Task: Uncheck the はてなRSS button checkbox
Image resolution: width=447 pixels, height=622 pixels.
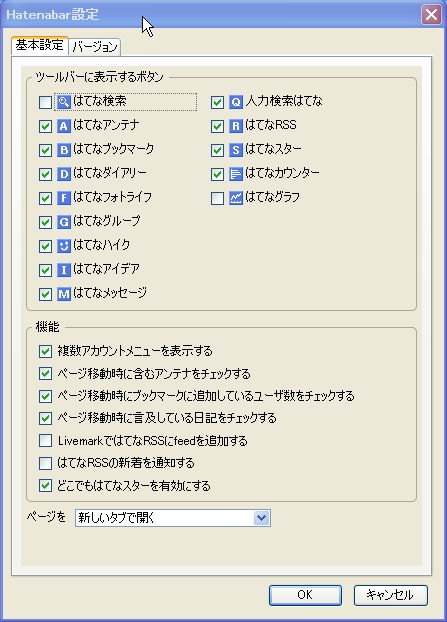Action: (x=217, y=127)
